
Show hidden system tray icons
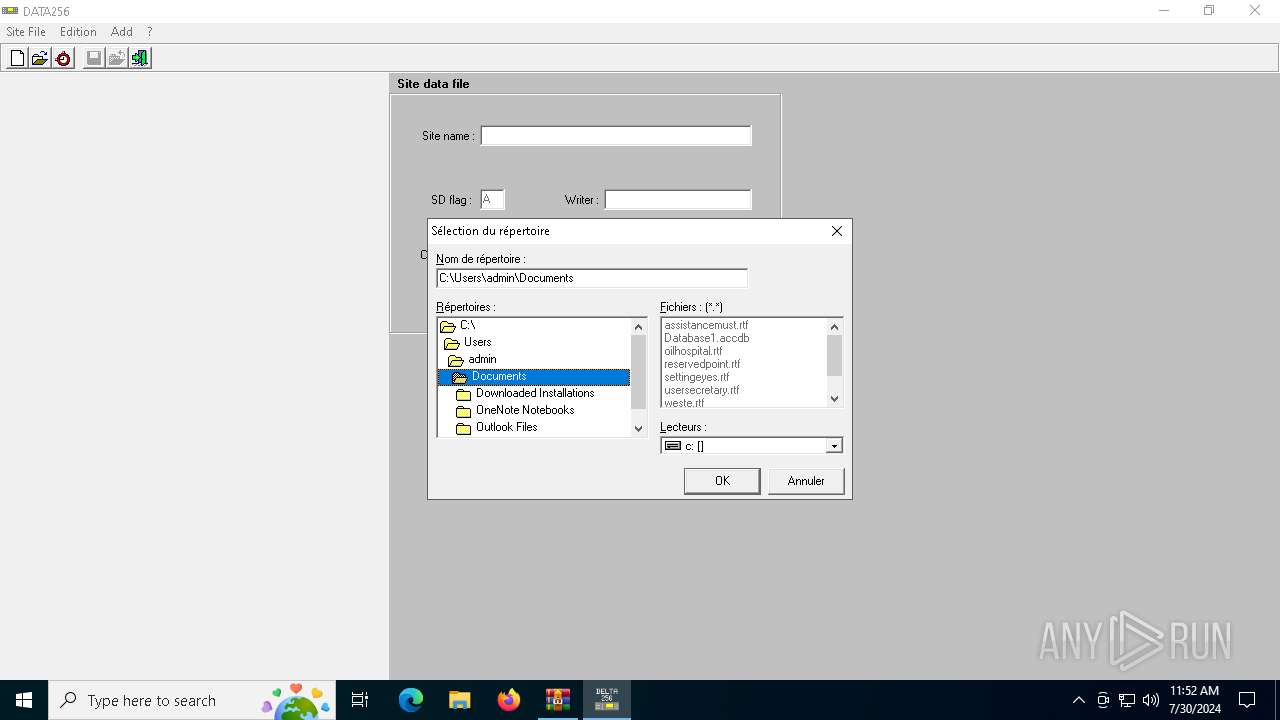point(1078,700)
